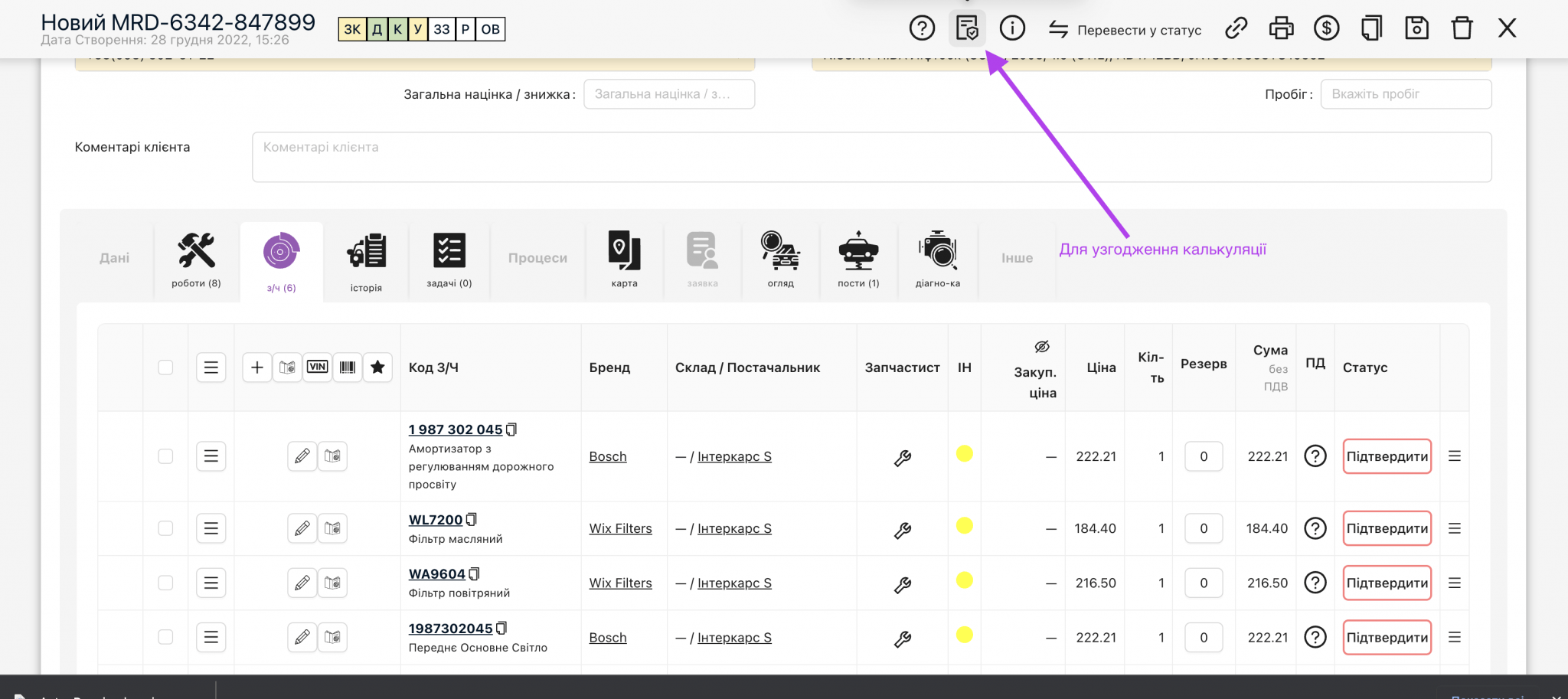The height and width of the screenshot is (699, 1568).
Task: Click the 'Коментарі клієнта' text field
Action: point(871,157)
